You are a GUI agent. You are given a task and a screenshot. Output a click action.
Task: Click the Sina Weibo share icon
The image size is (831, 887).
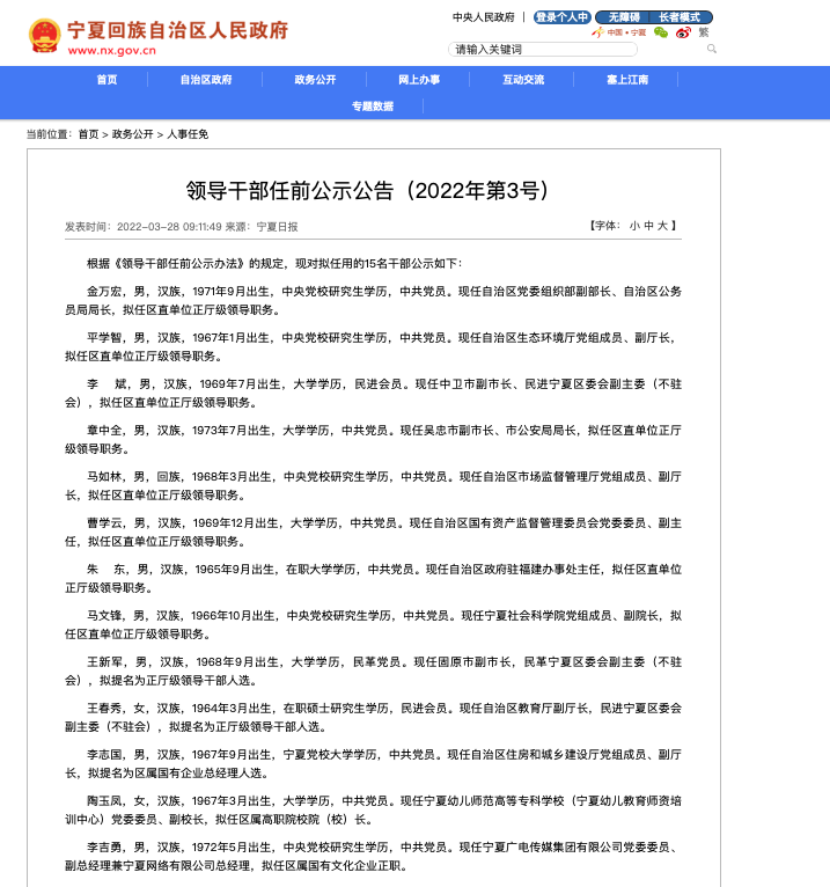[684, 33]
